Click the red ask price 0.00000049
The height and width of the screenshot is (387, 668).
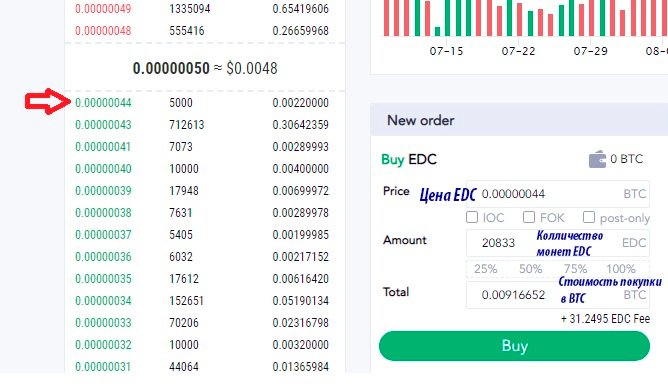point(104,9)
